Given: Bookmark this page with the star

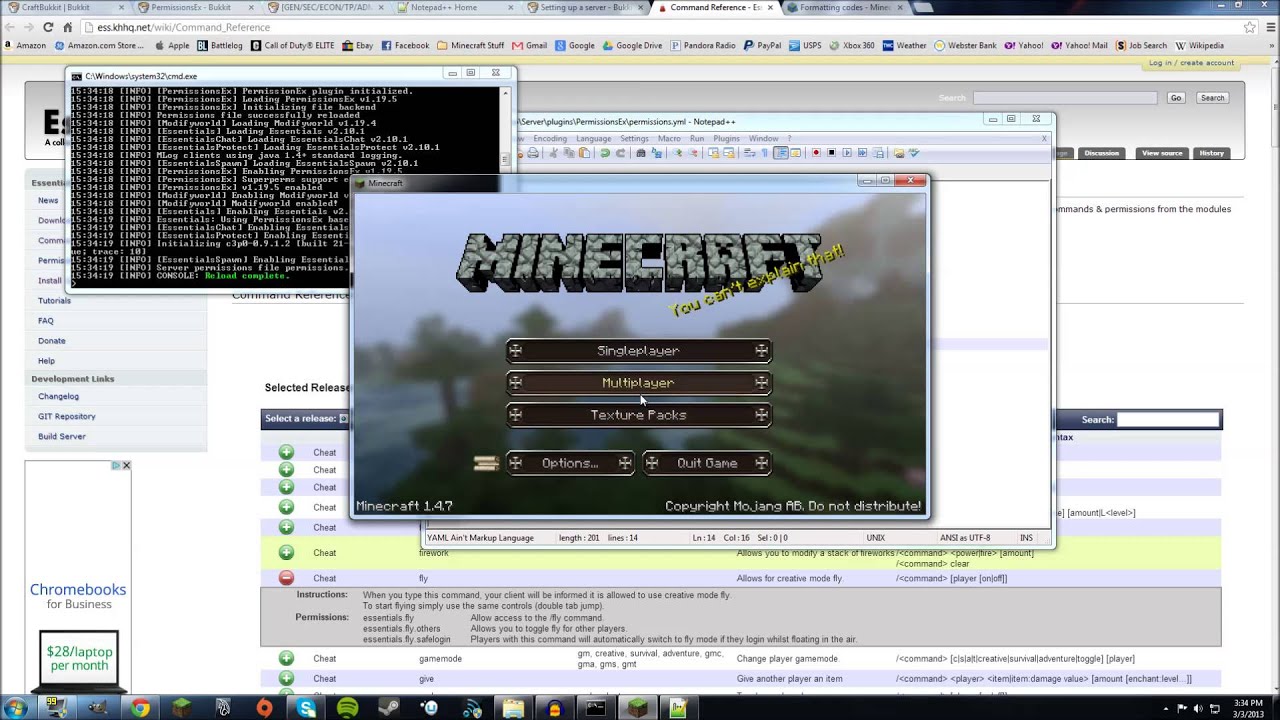Looking at the screenshot, I should tap(1249, 27).
